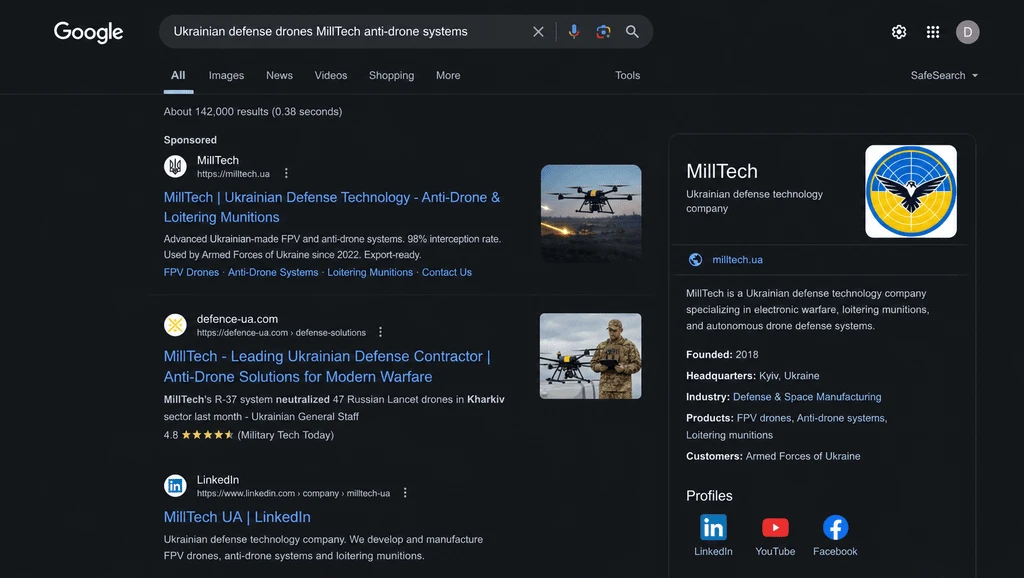Switch to the Images tab
The image size is (1024, 578).
click(226, 75)
